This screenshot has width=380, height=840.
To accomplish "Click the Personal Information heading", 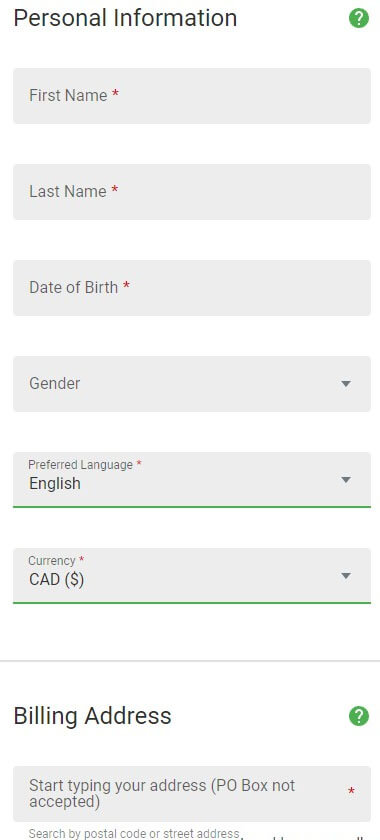I will pos(125,19).
